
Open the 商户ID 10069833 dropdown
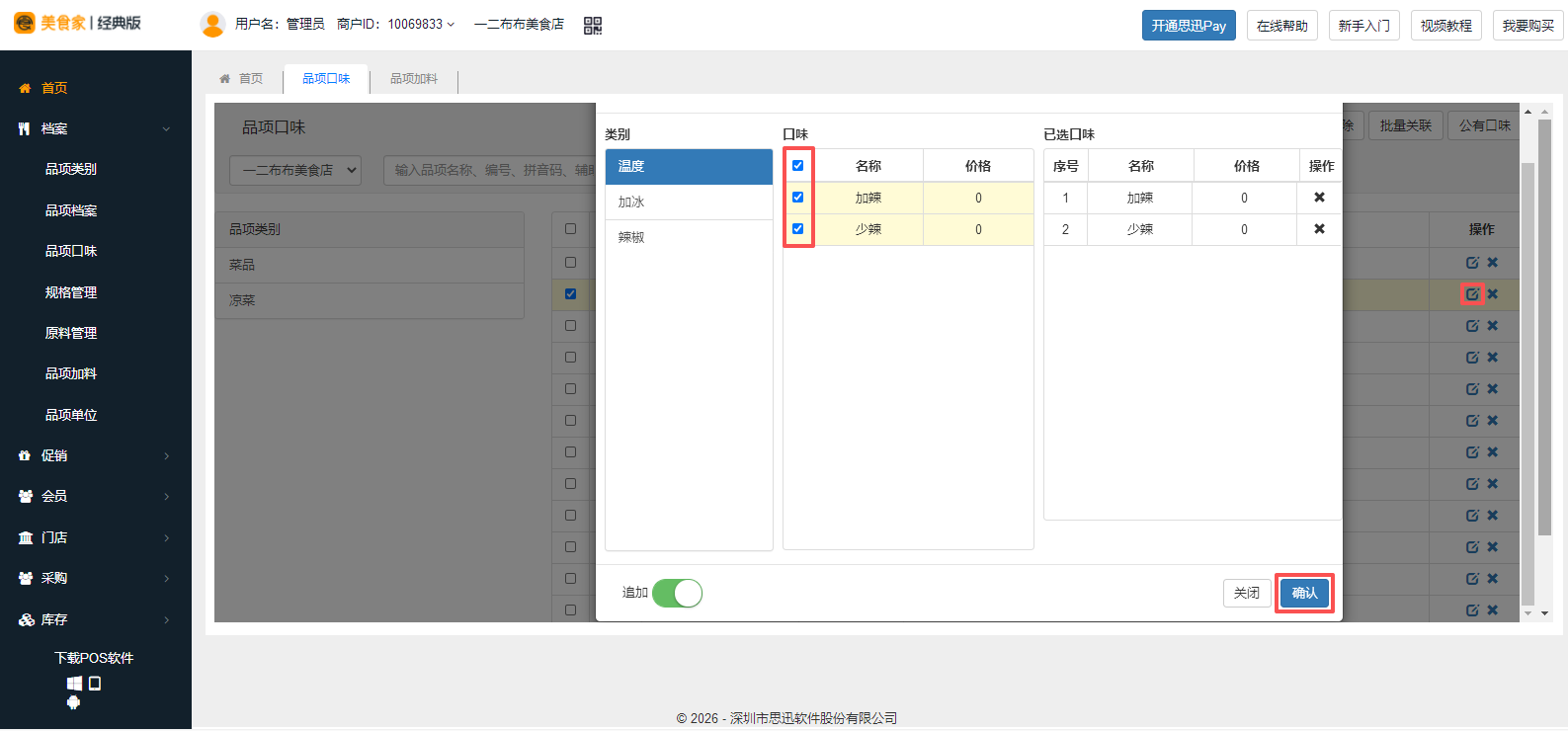pos(396,24)
